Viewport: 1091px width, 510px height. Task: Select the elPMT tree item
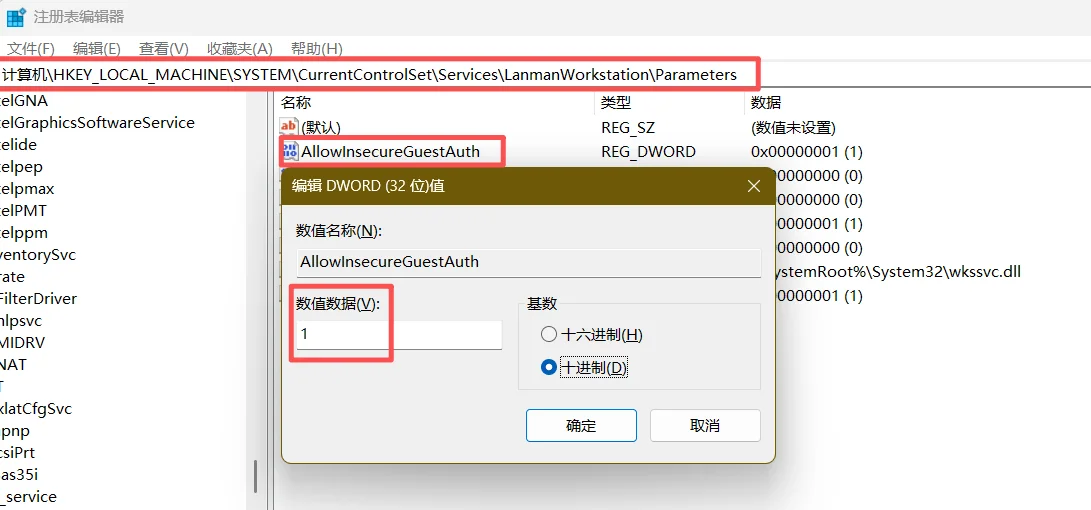point(24,210)
